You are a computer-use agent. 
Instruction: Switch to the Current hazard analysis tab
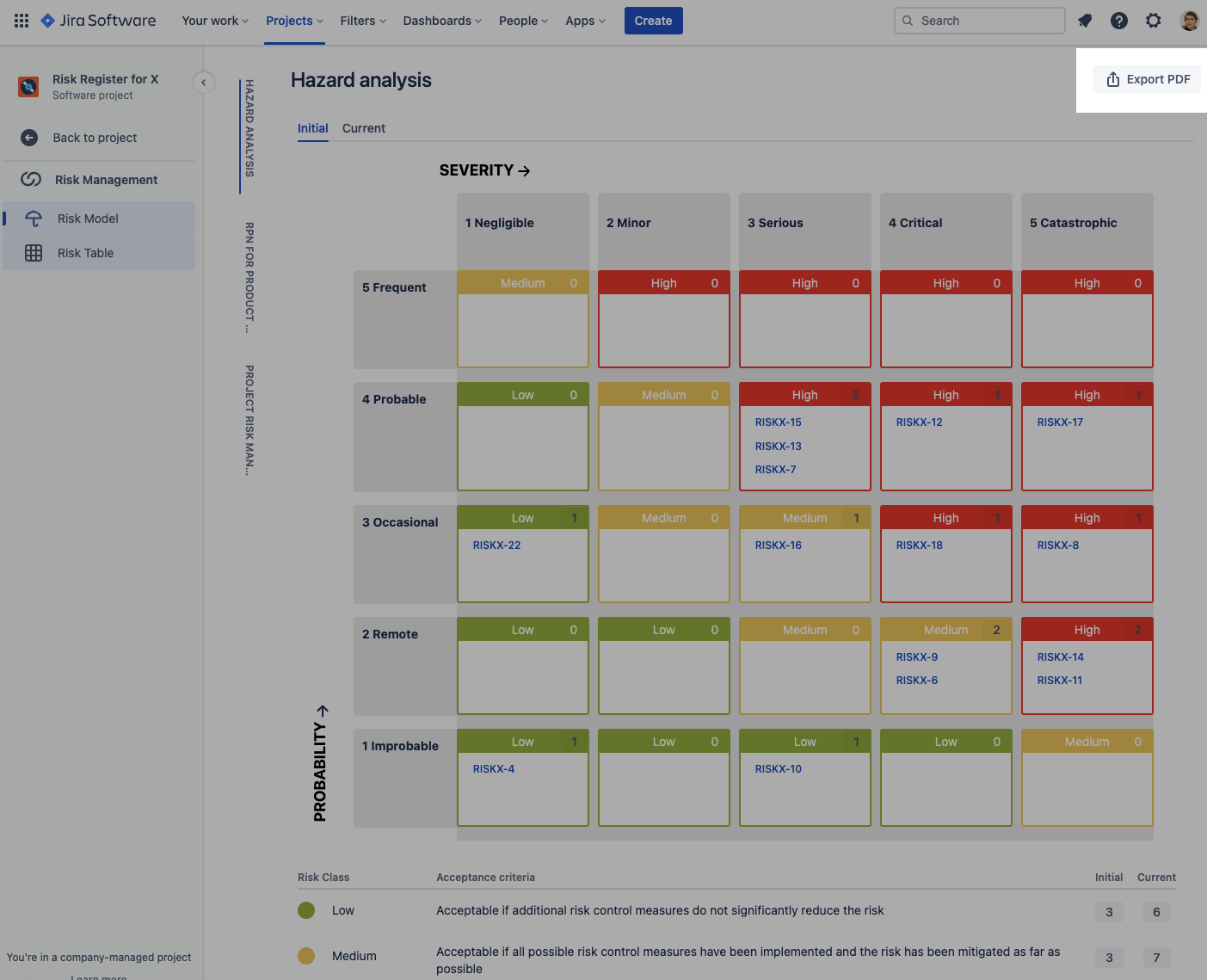363,128
